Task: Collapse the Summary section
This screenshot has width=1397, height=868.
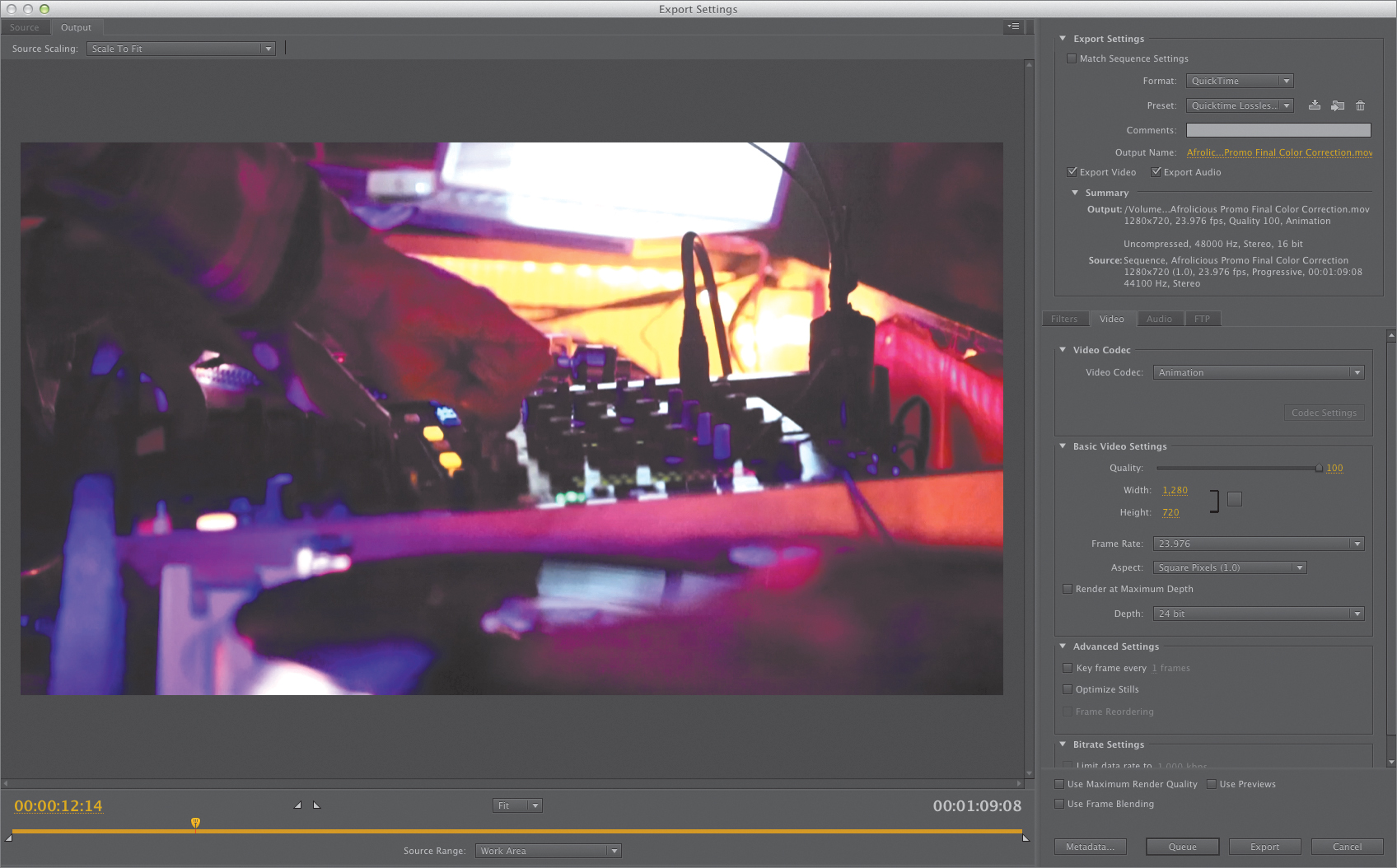Action: (x=1075, y=193)
